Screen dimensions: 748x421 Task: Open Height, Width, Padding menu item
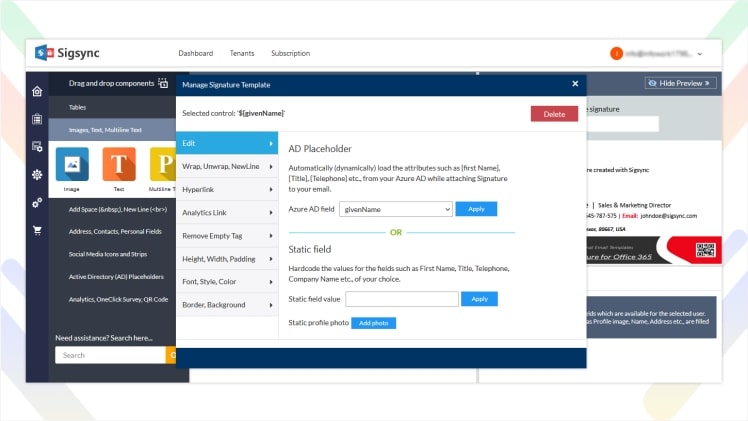point(227,259)
